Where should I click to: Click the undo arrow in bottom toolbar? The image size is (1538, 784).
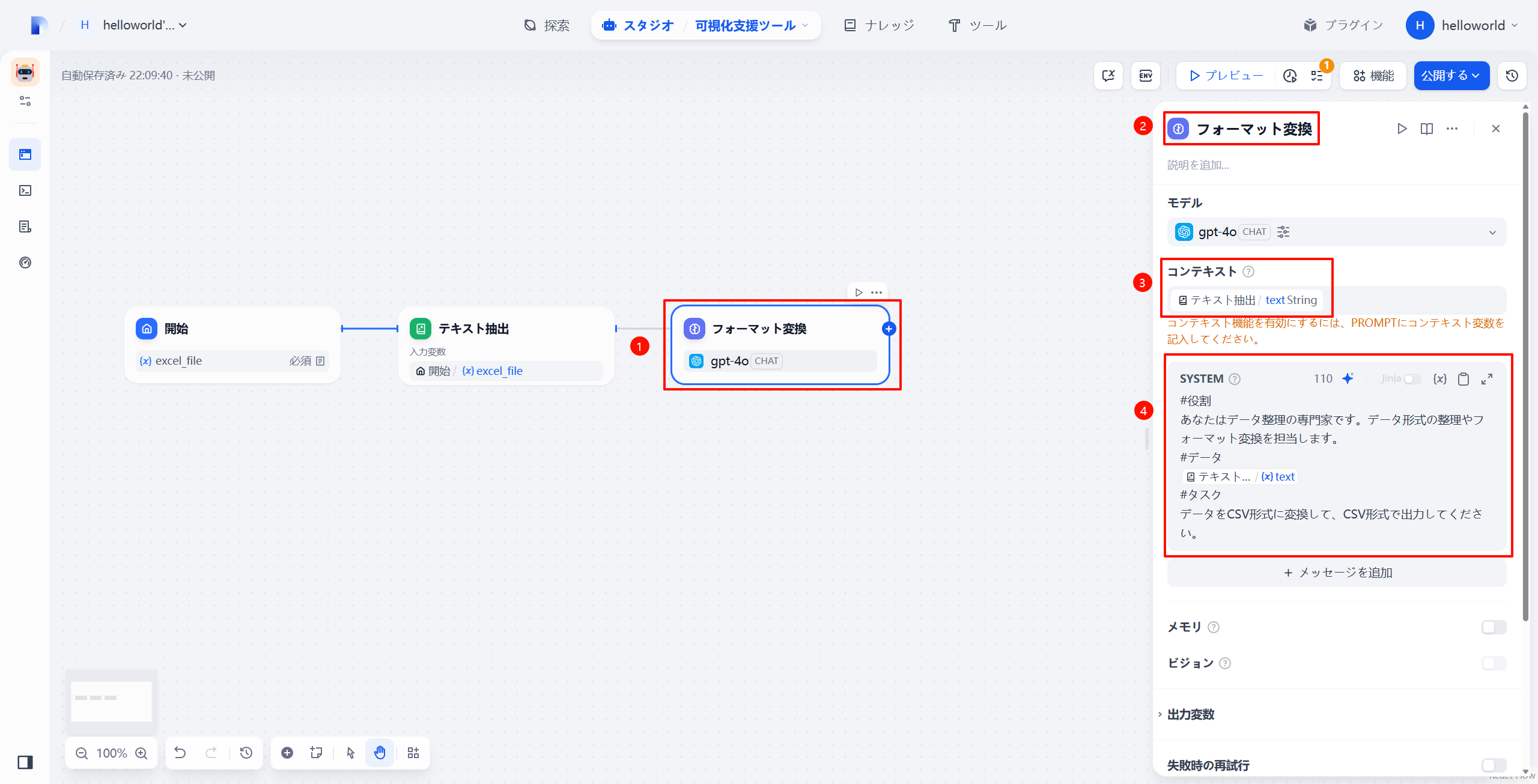(180, 753)
